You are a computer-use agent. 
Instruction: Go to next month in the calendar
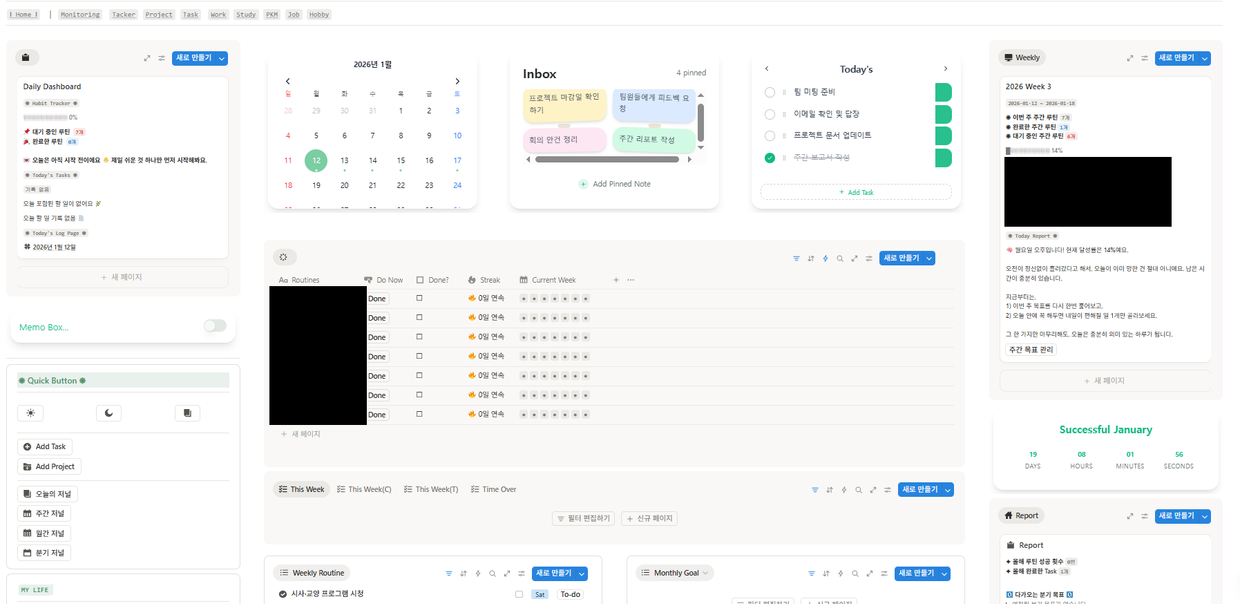pos(458,81)
